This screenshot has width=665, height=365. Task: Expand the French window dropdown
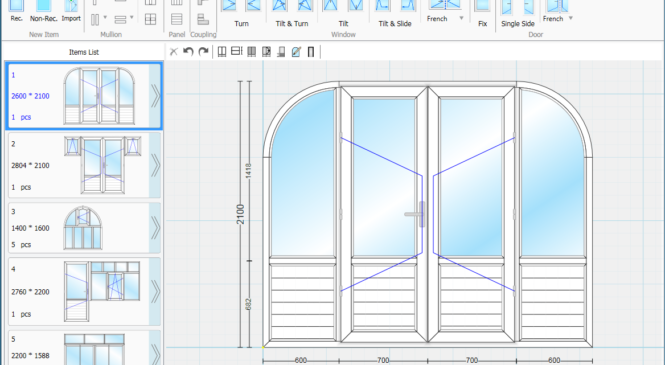pos(461,18)
